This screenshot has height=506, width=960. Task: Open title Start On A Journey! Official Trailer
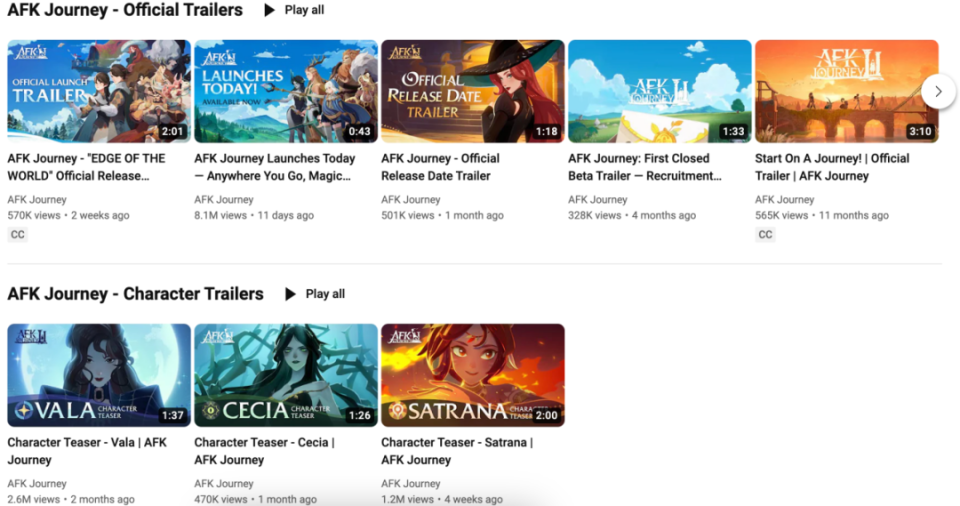[x=832, y=167]
